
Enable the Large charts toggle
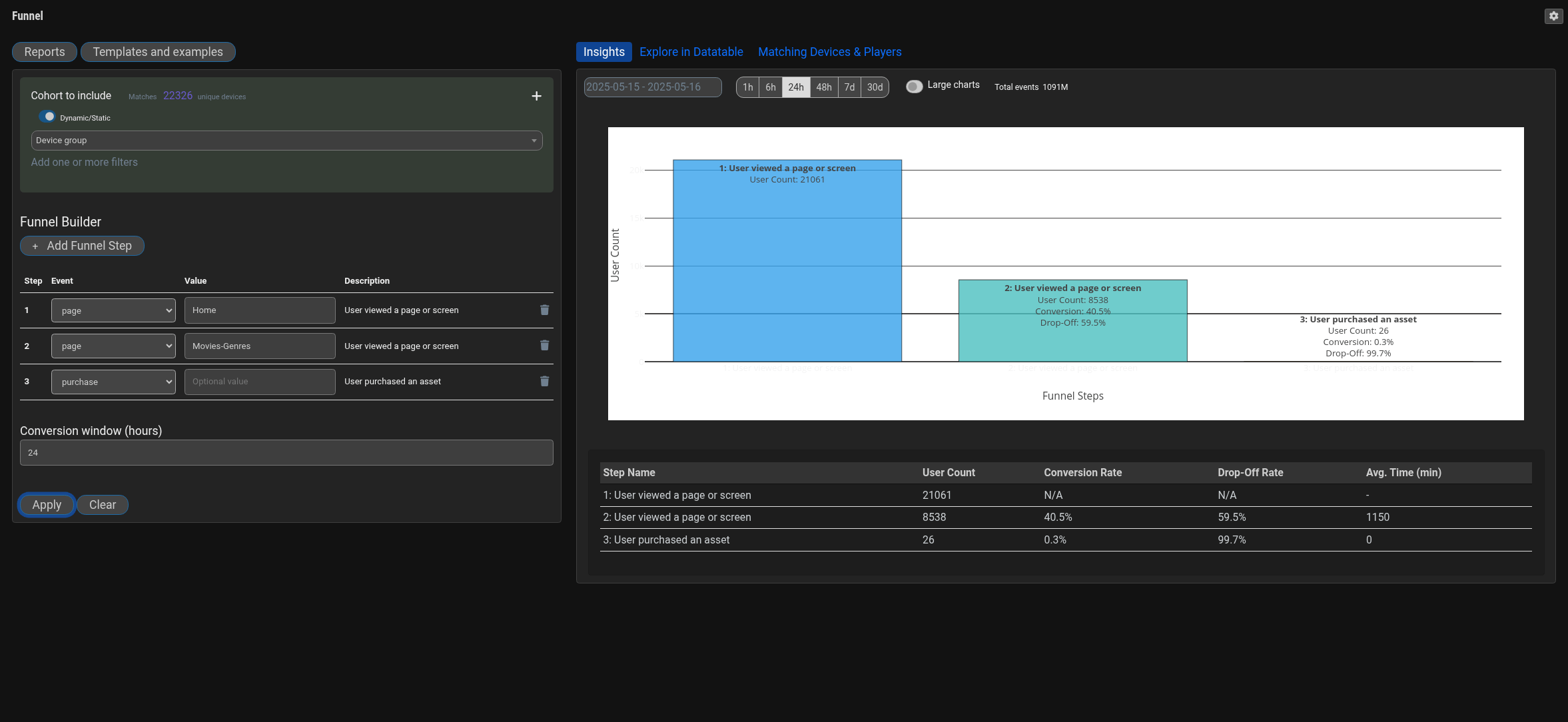[x=914, y=87]
